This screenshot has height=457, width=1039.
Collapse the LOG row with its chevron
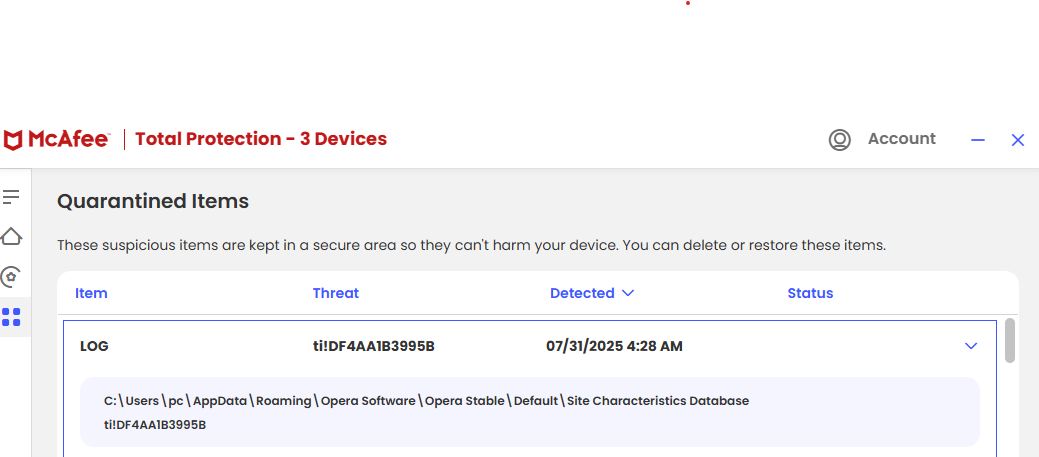971,346
